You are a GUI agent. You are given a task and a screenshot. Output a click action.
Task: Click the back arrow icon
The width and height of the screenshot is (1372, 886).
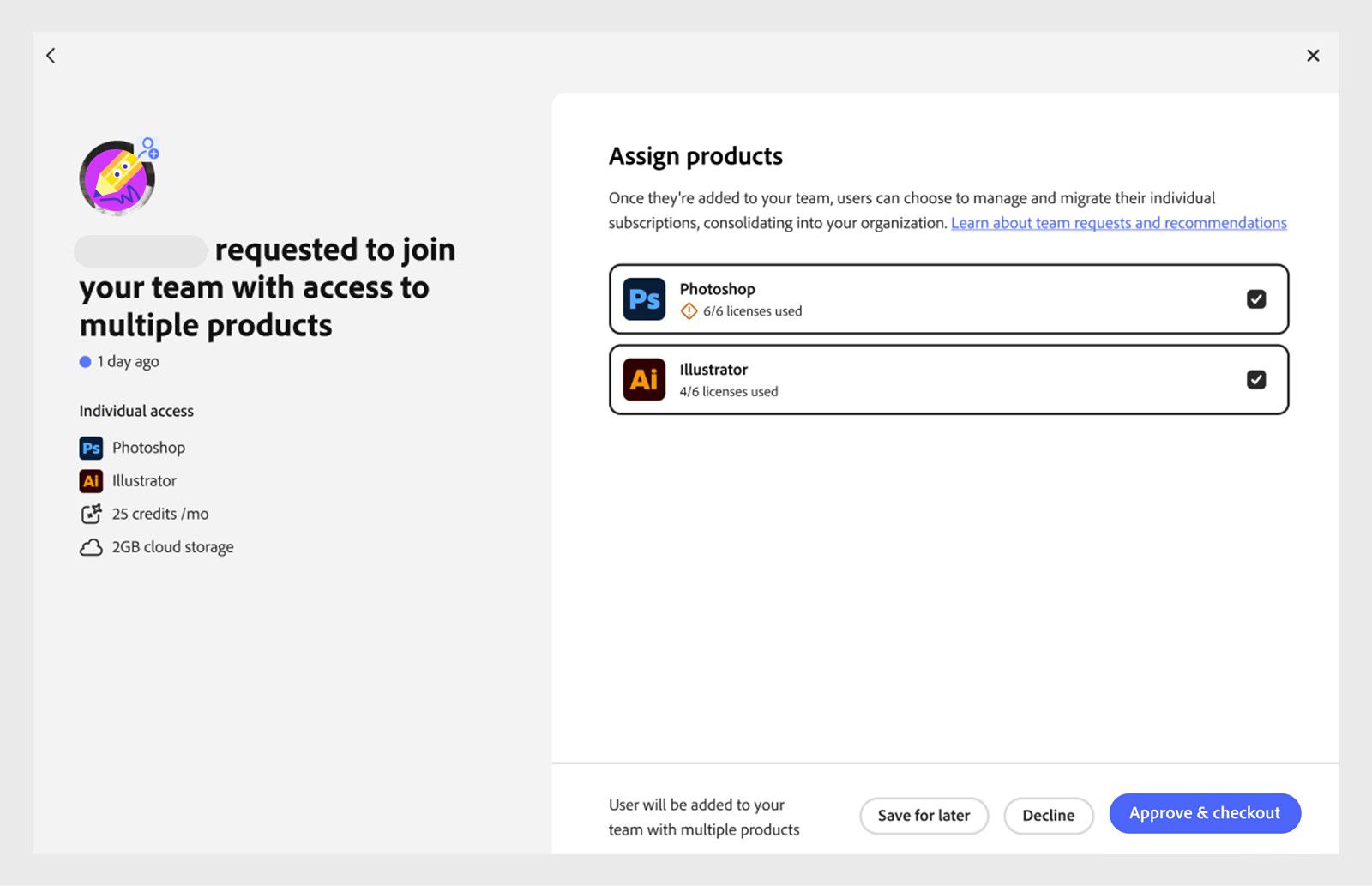click(x=51, y=56)
